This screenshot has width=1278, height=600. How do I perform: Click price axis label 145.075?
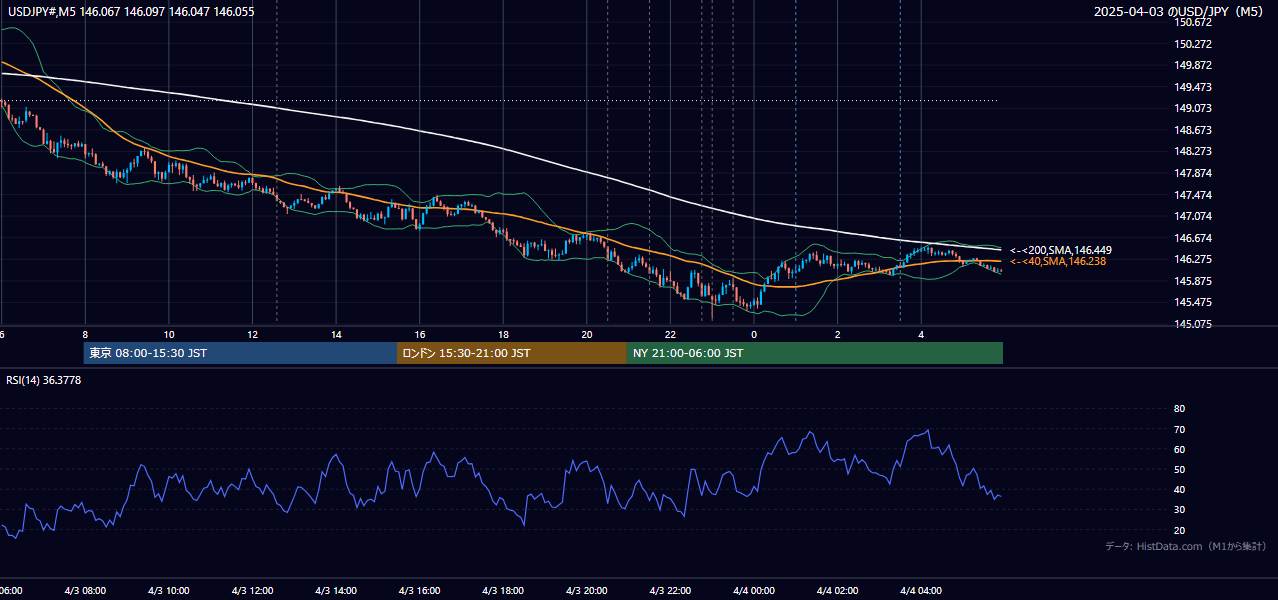tap(1193, 324)
